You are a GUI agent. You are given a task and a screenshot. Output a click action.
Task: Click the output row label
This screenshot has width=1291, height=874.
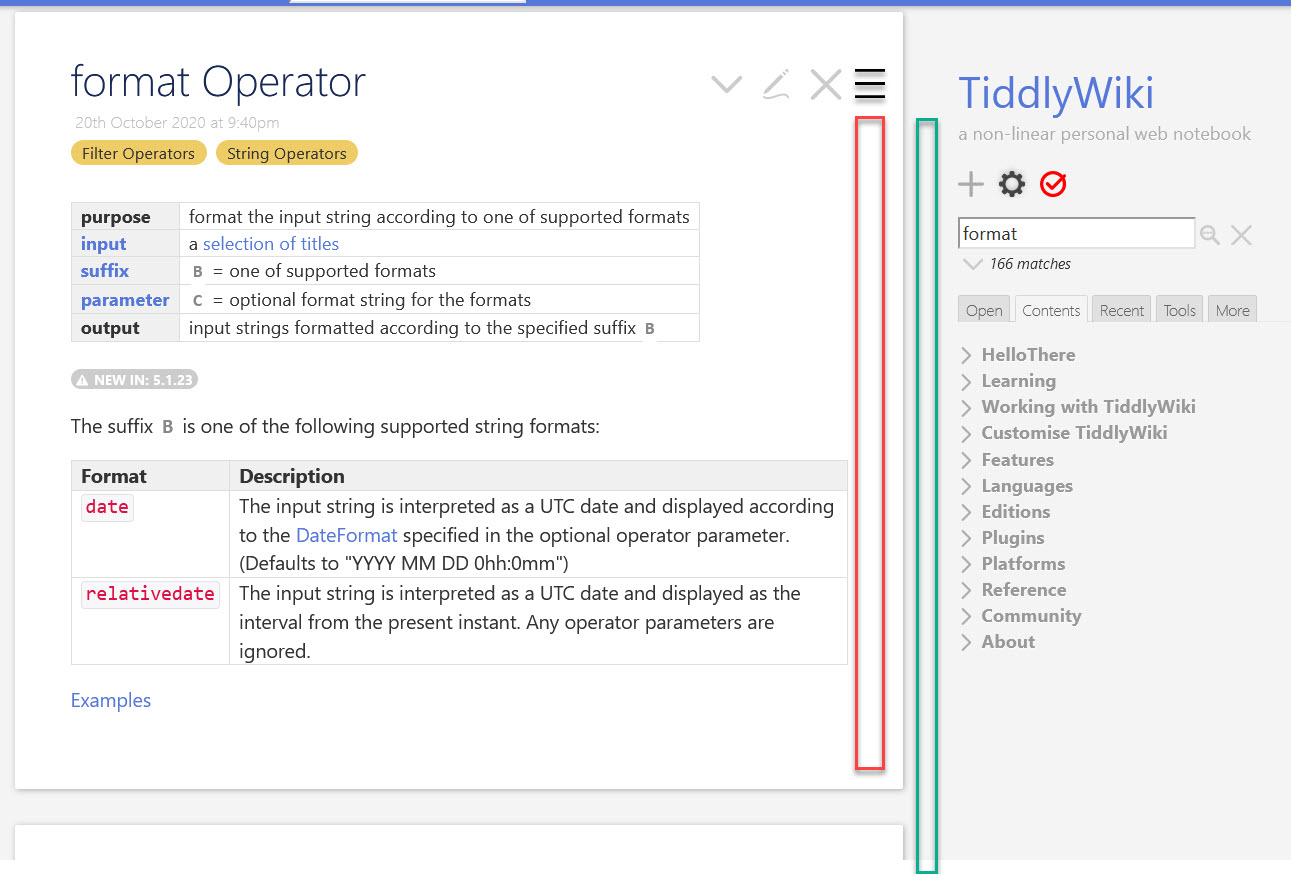click(x=110, y=328)
